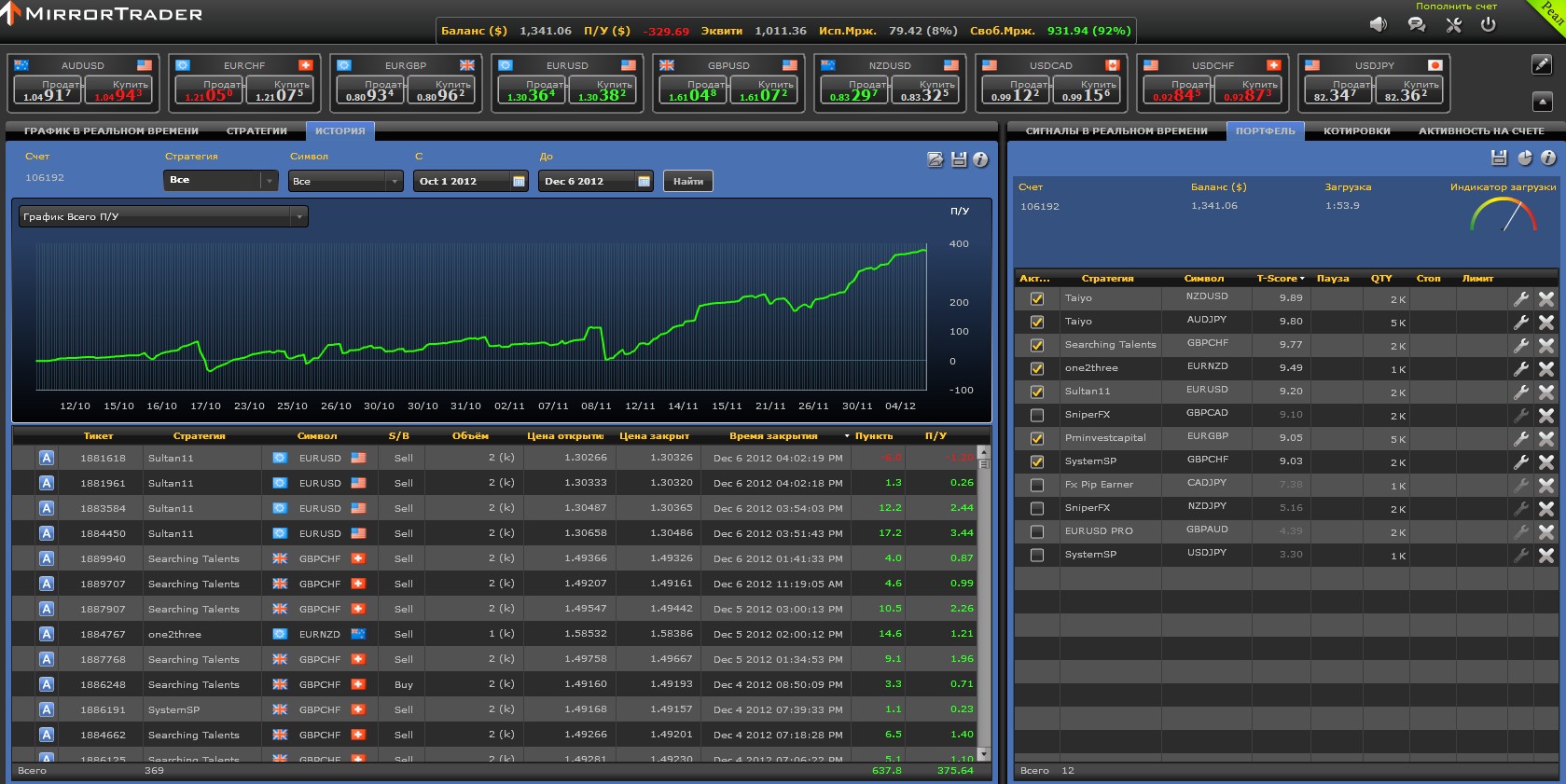Save portfolio with the floppy disk icon
This screenshot has height=784, width=1566.
point(1499,158)
